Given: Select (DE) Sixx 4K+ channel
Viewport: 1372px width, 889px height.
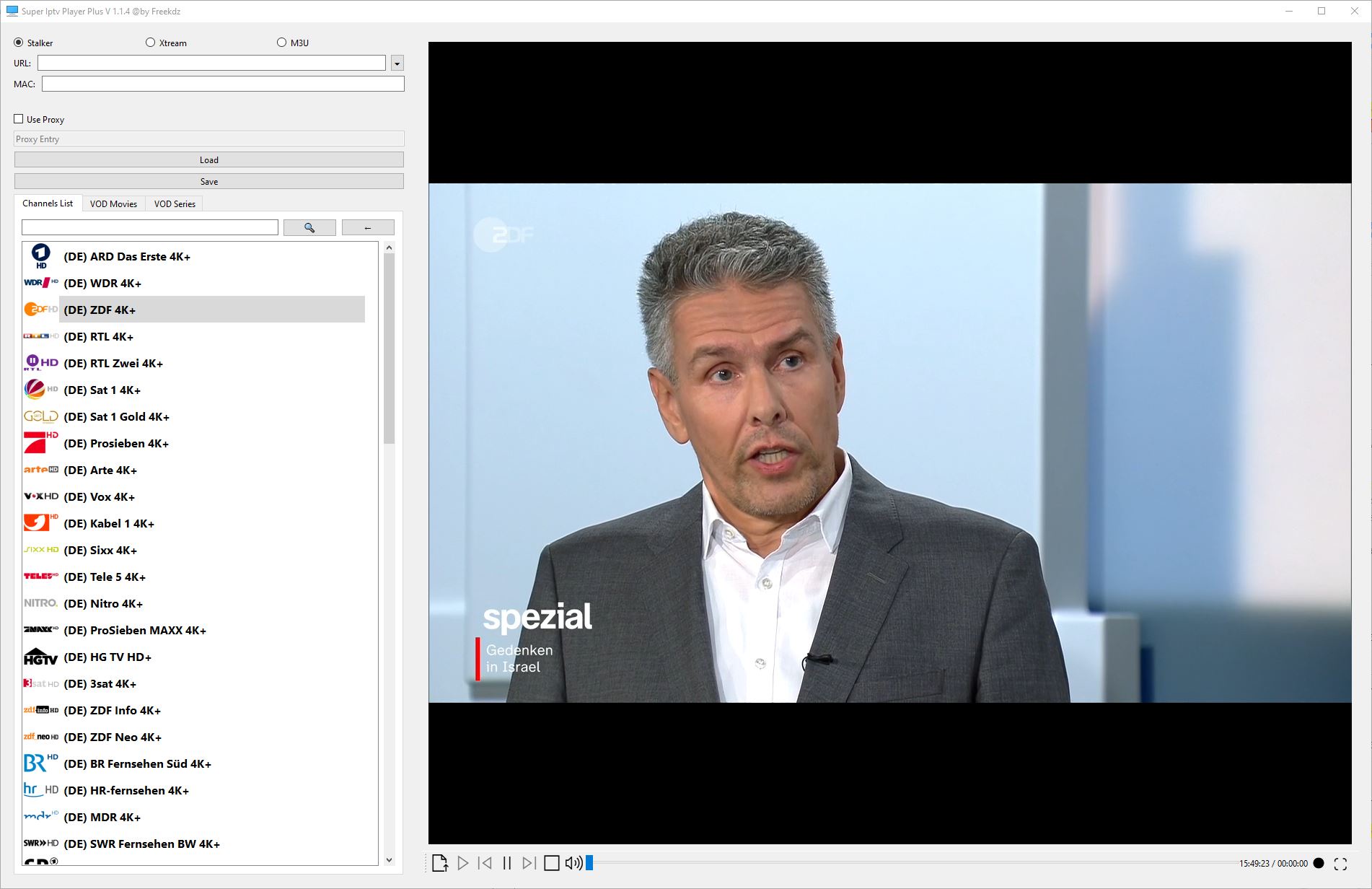Looking at the screenshot, I should pos(193,550).
